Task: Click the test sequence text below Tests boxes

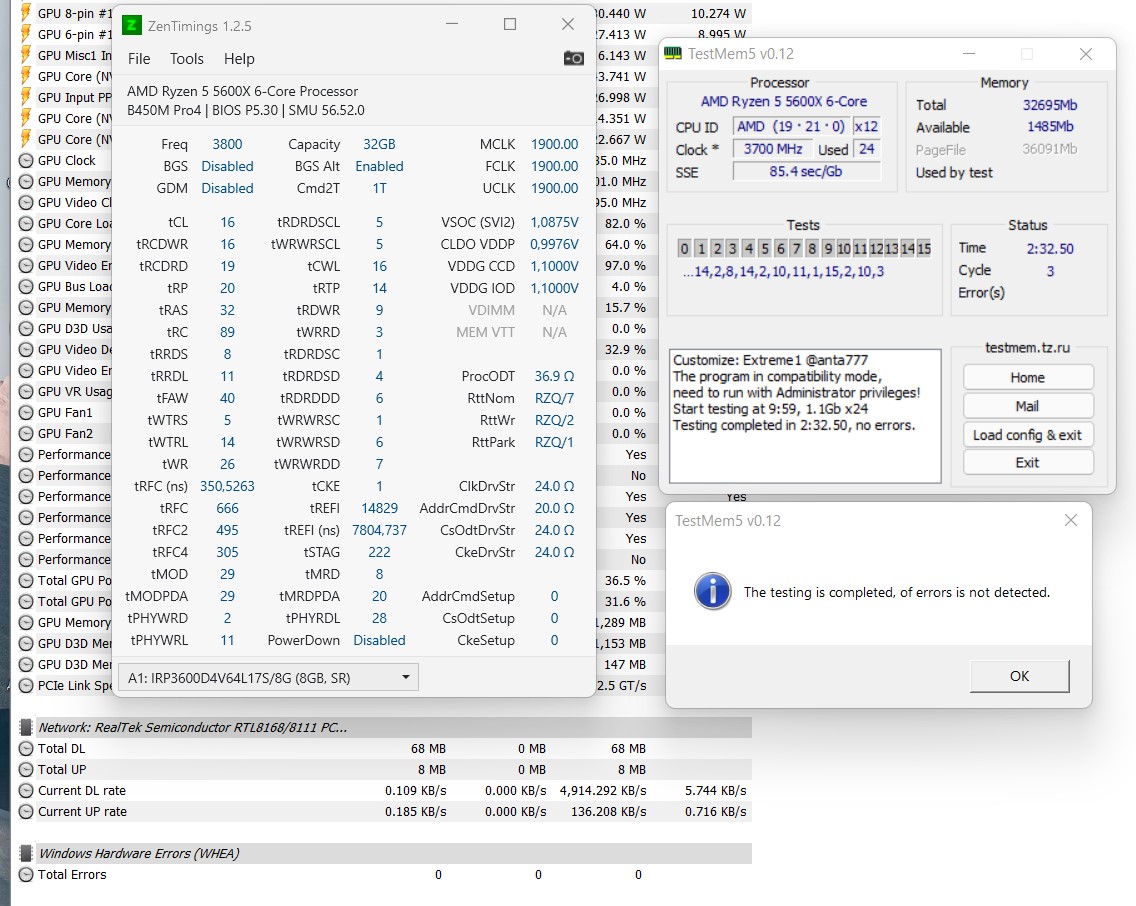Action: point(783,272)
